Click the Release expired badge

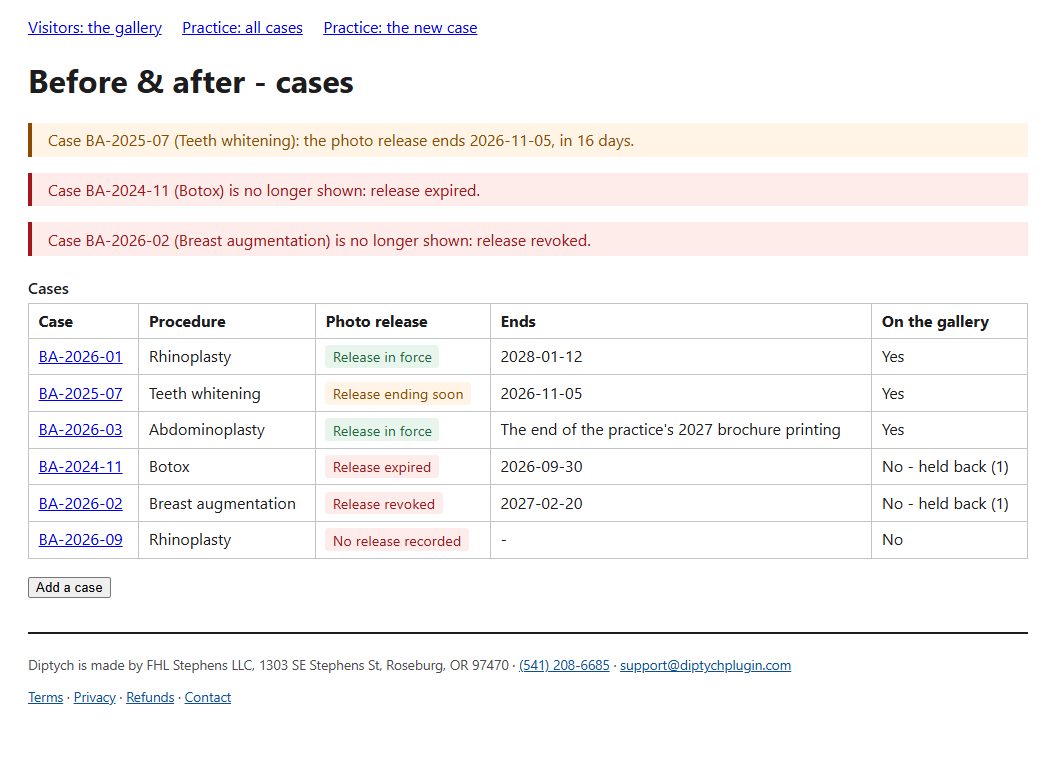point(382,467)
